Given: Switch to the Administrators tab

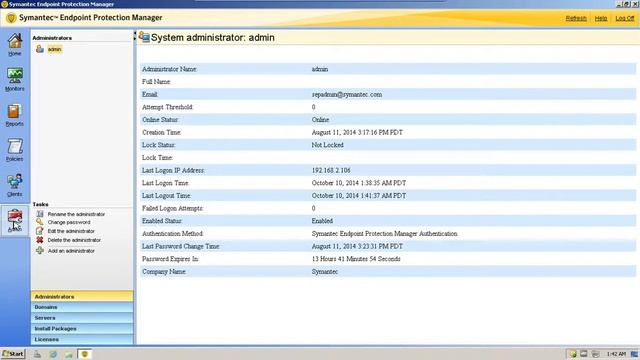Looking at the screenshot, I should (x=82, y=296).
